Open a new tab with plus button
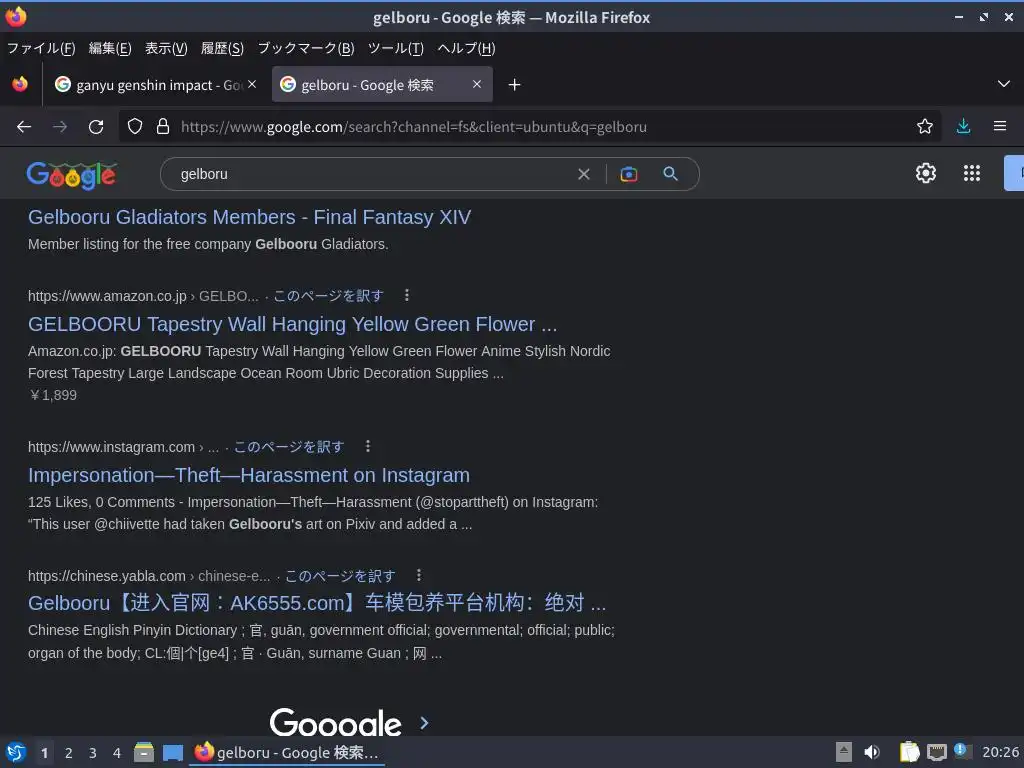 [515, 85]
